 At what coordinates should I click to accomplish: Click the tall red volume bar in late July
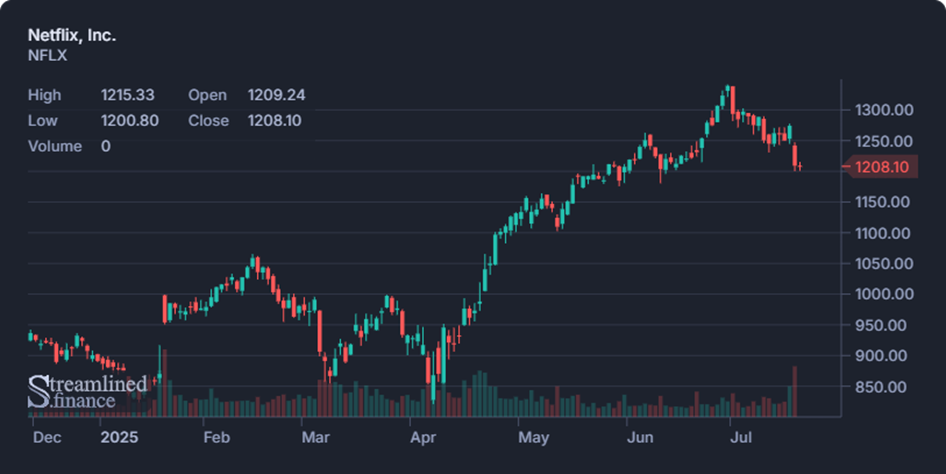point(795,391)
